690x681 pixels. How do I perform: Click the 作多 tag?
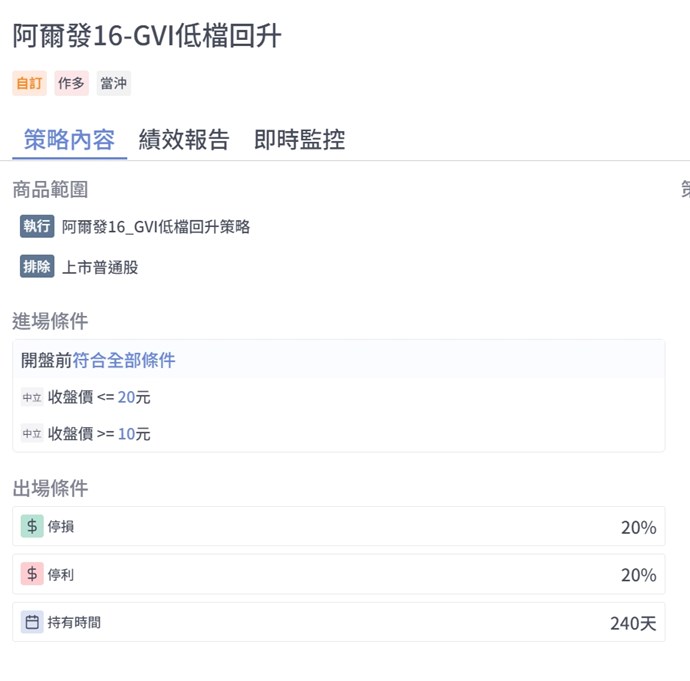coord(71,83)
